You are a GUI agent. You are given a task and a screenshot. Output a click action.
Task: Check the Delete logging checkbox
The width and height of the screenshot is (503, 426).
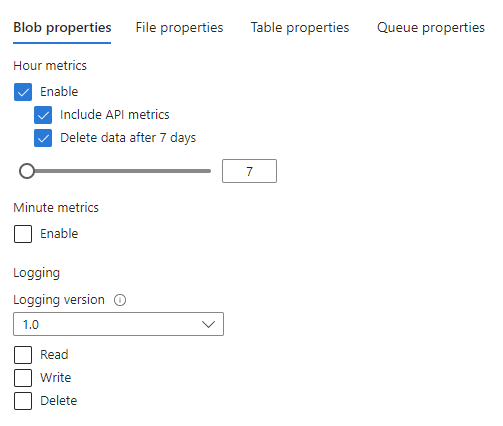[23, 401]
